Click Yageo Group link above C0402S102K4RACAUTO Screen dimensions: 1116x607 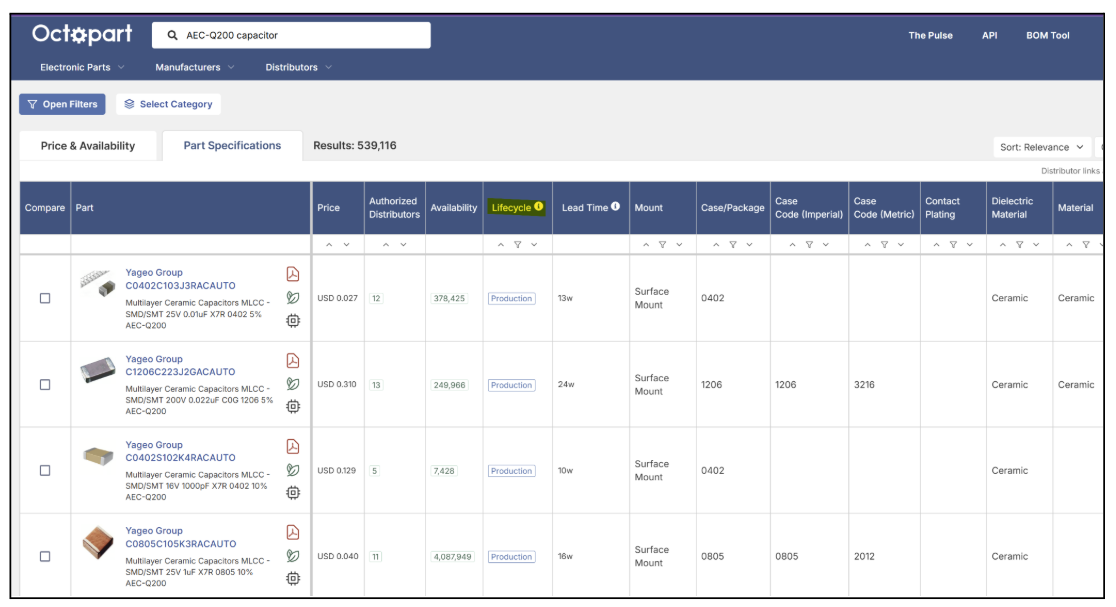click(x=154, y=445)
